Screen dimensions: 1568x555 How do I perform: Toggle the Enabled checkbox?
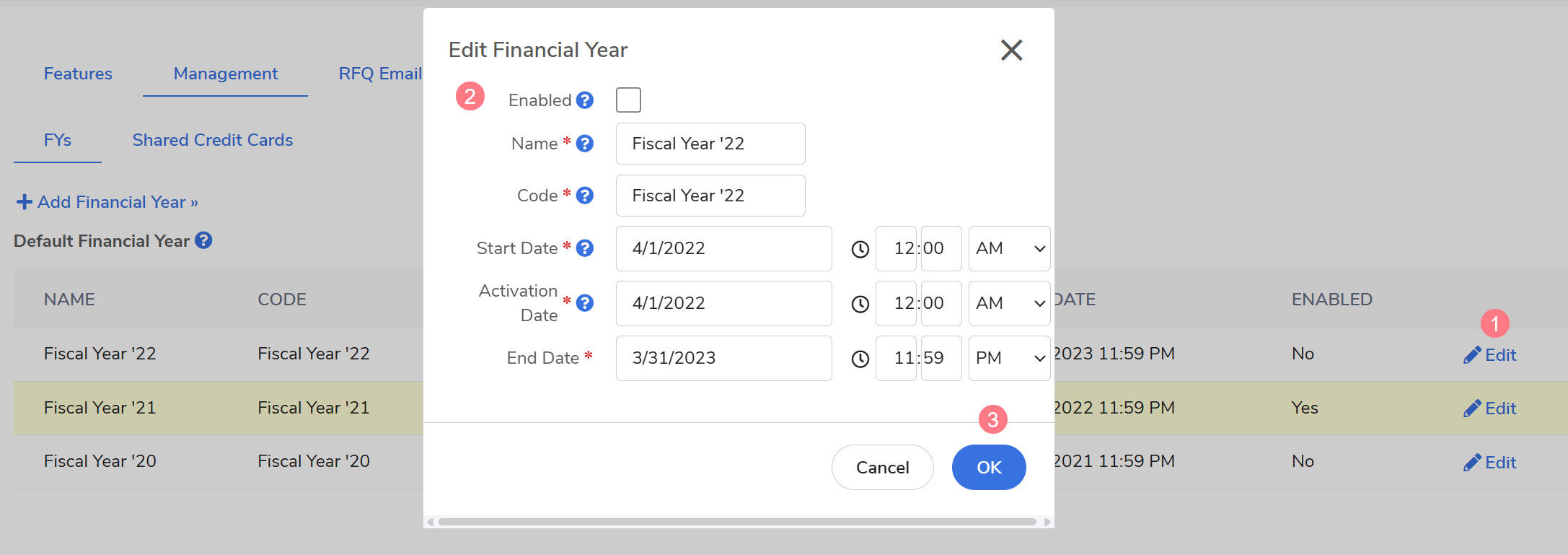click(x=628, y=100)
